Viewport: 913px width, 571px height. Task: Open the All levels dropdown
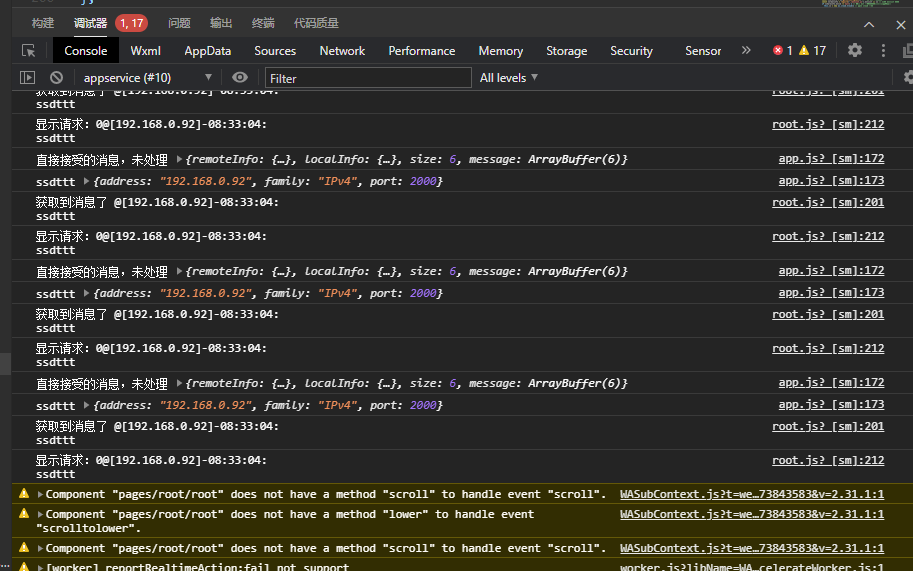(x=508, y=77)
